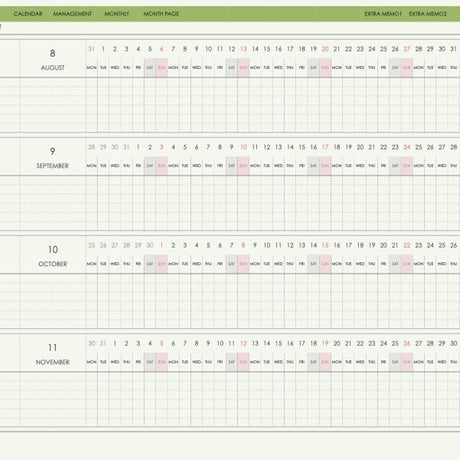Select the greyed 31 before August 1
This screenshot has width=460, height=460.
tap(91, 49)
